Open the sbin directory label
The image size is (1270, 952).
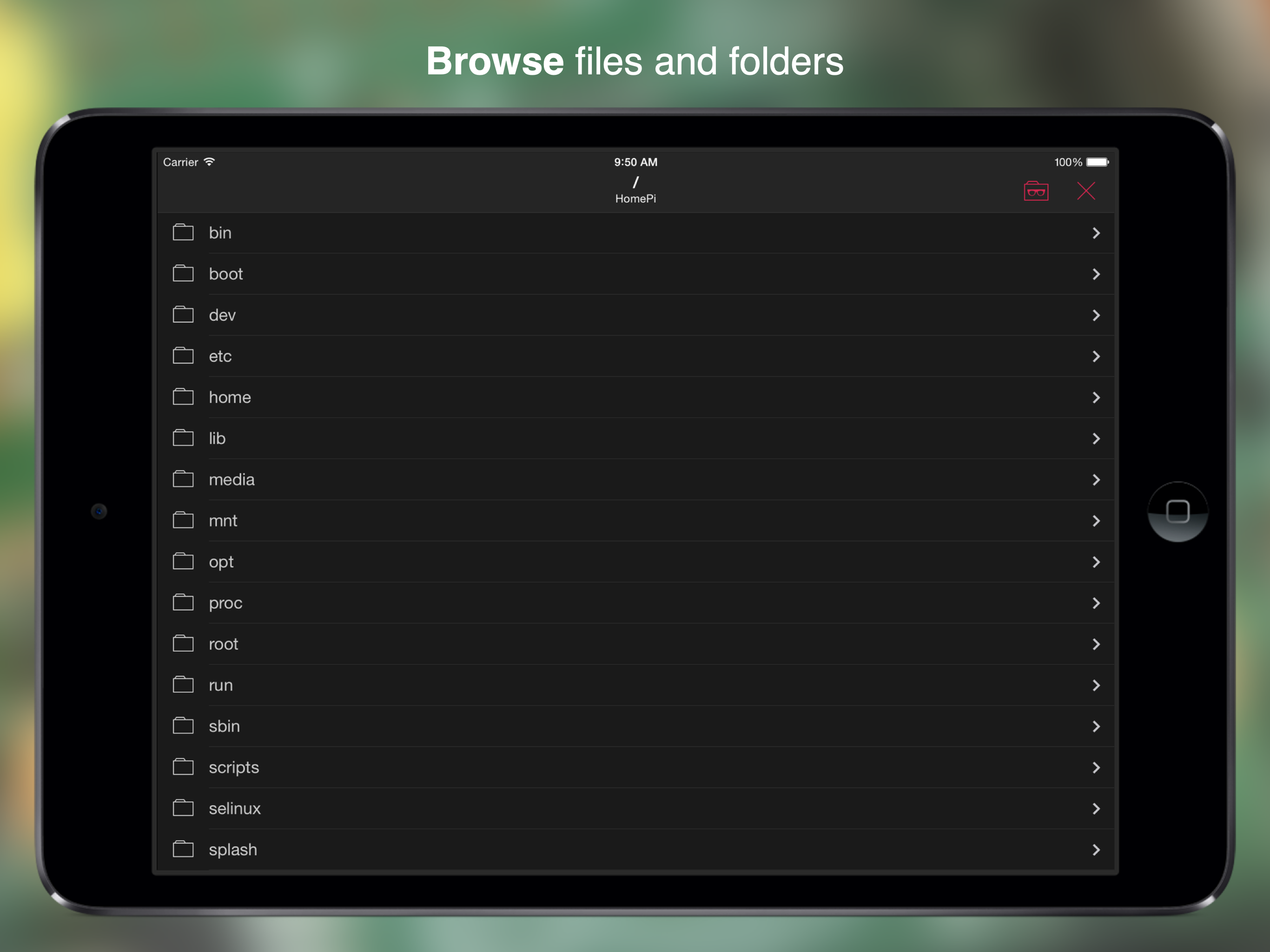pos(225,727)
